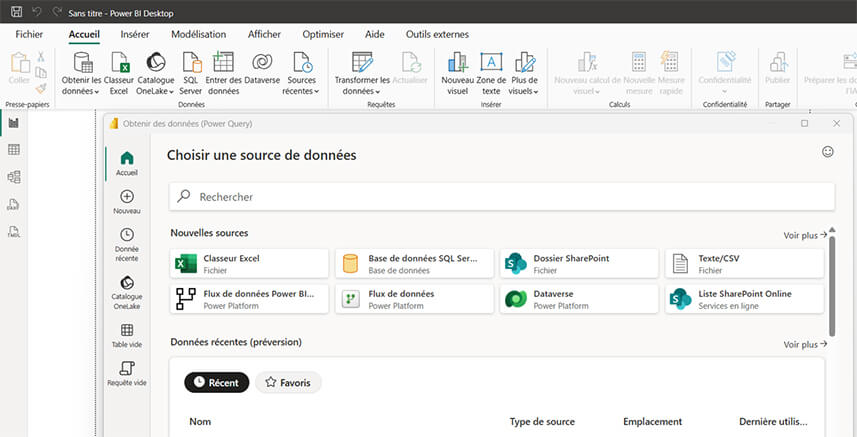Click the format painter brush icon
This screenshot has width=857, height=437.
pos(41,88)
